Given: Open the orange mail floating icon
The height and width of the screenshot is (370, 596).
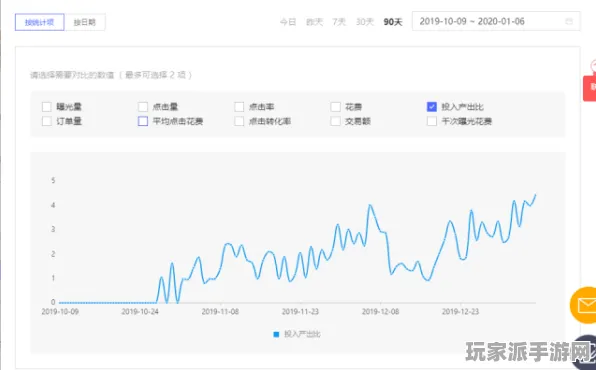Looking at the screenshot, I should coord(584,305).
